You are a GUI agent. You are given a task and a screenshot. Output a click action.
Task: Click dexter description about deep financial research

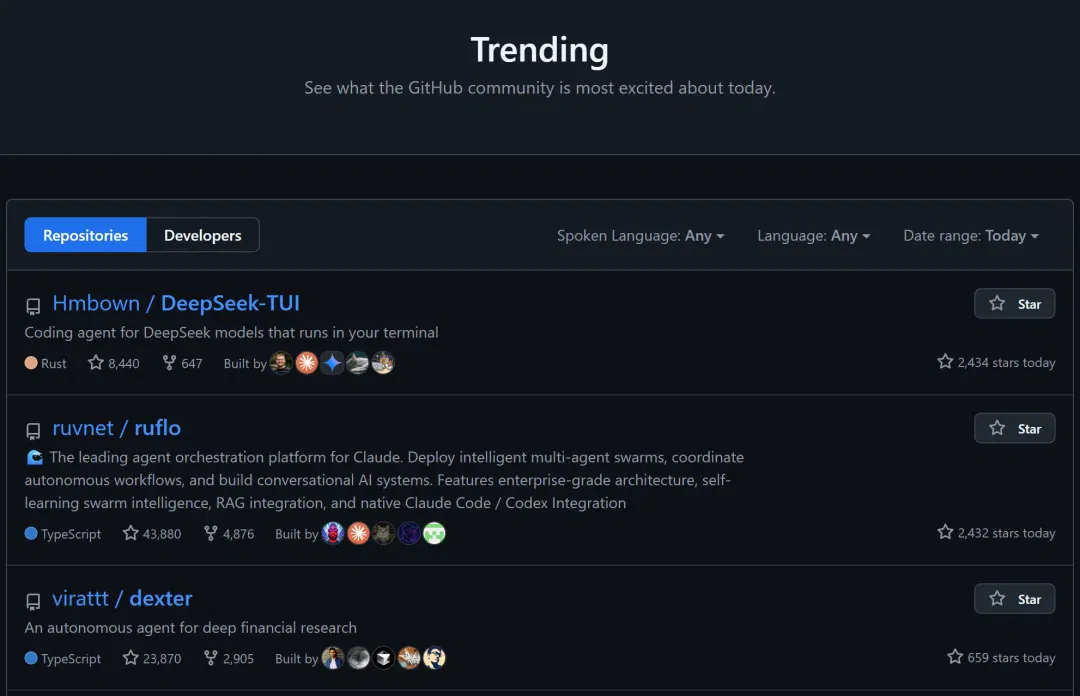191,628
